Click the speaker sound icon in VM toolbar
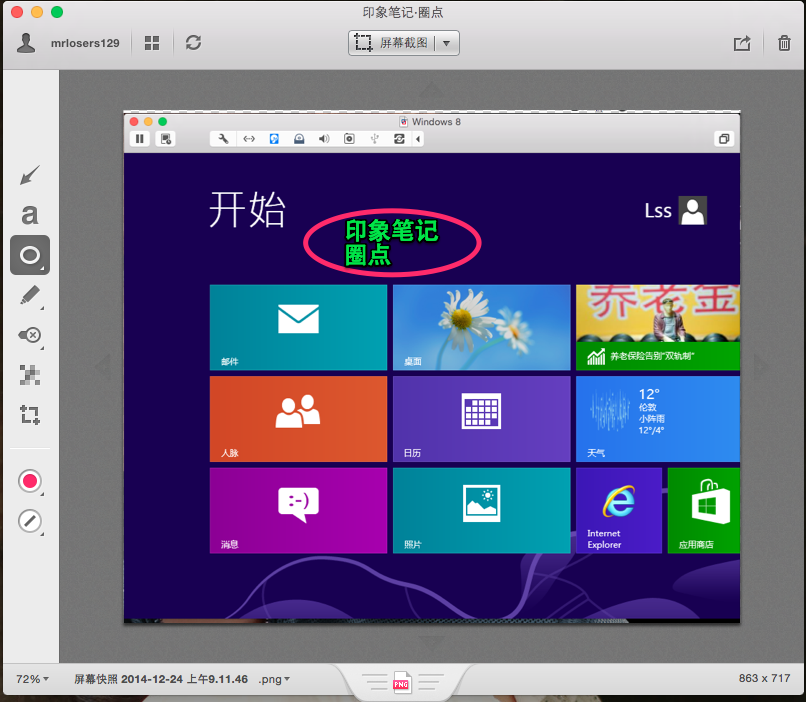This screenshot has height=702, width=806. tap(324, 139)
